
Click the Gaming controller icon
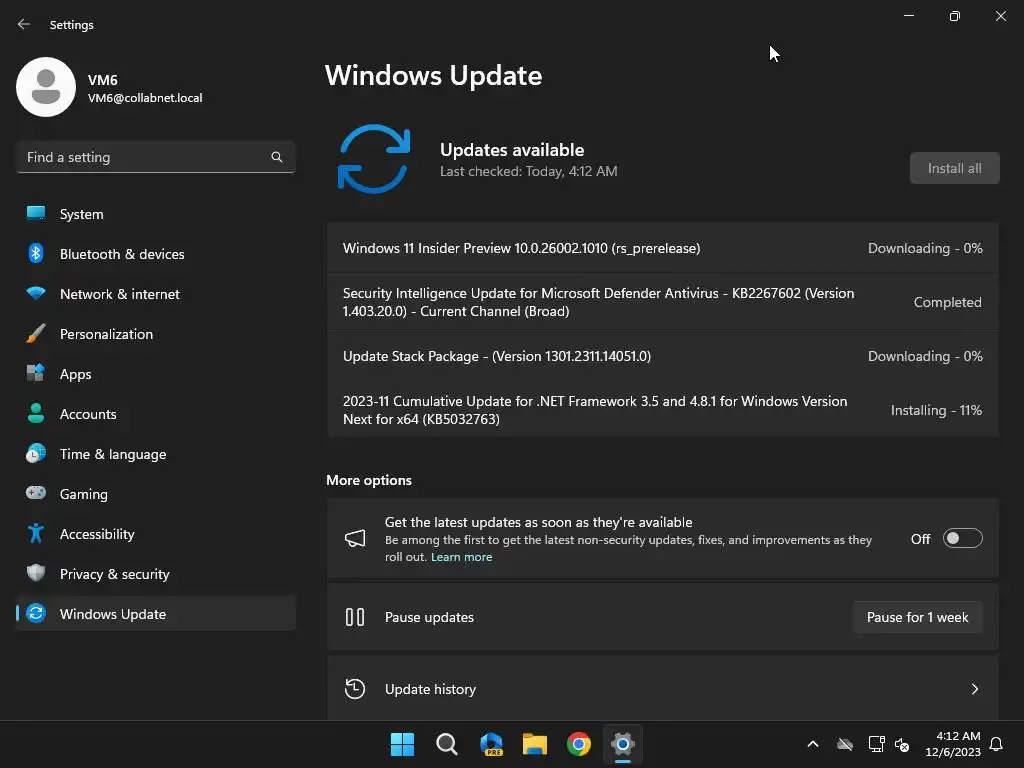(36, 493)
